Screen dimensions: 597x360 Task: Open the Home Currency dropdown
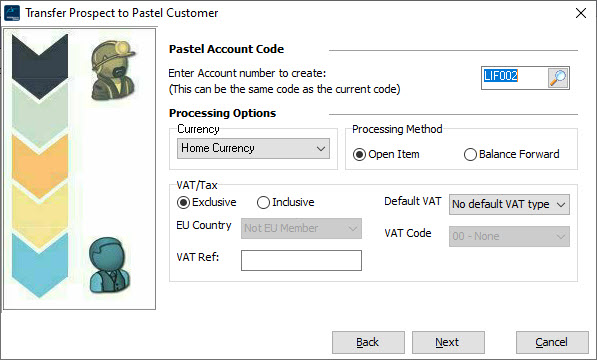[253, 148]
